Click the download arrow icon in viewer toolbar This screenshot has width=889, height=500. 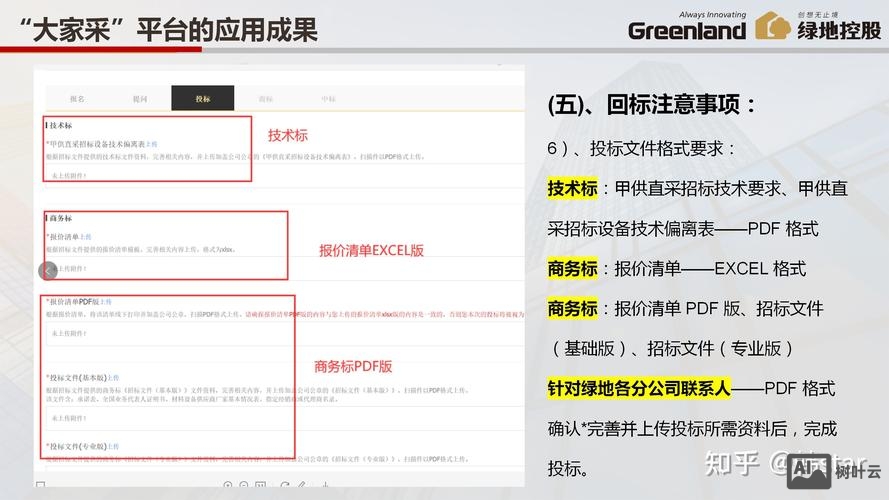click(325, 485)
